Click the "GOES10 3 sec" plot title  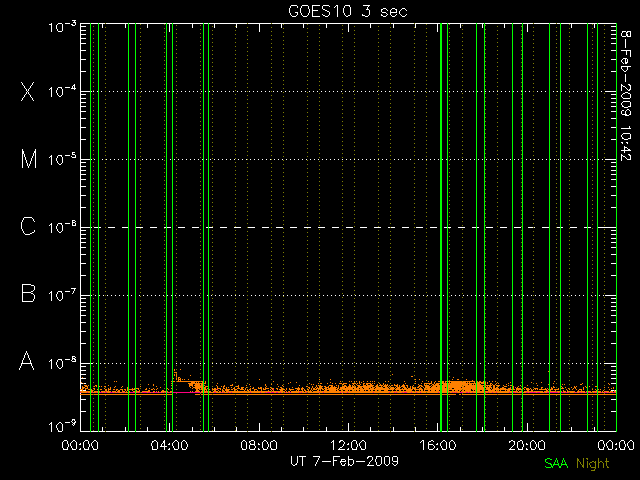[348, 11]
